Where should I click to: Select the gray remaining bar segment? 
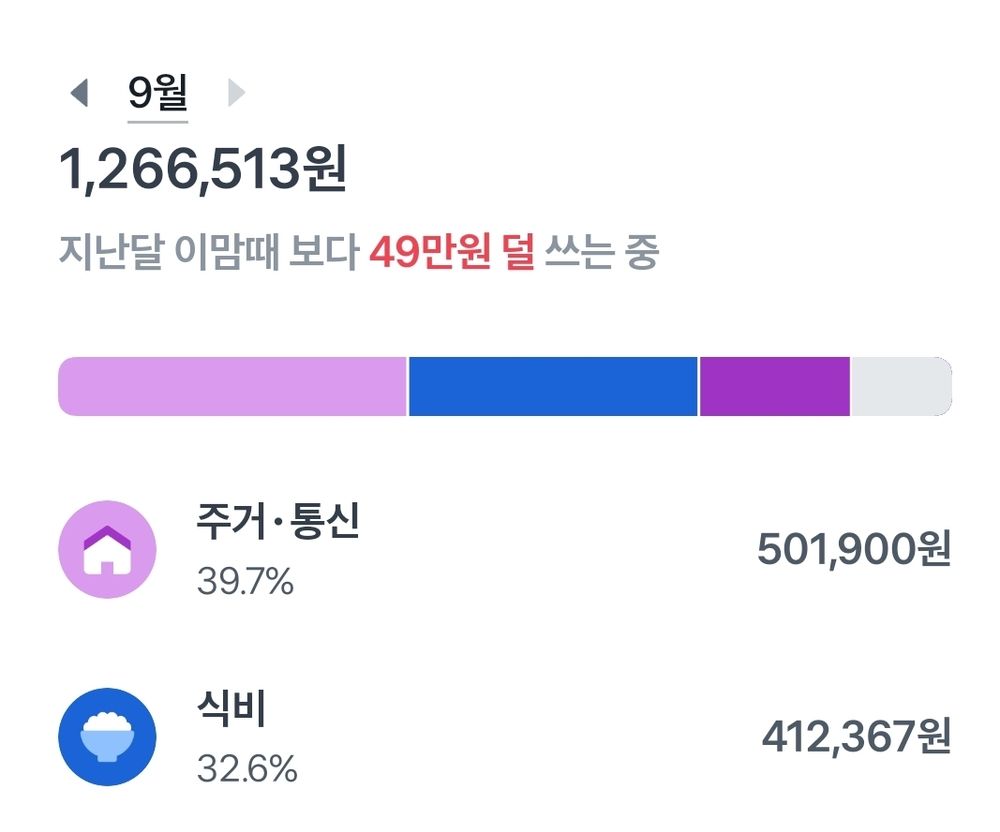pos(900,386)
